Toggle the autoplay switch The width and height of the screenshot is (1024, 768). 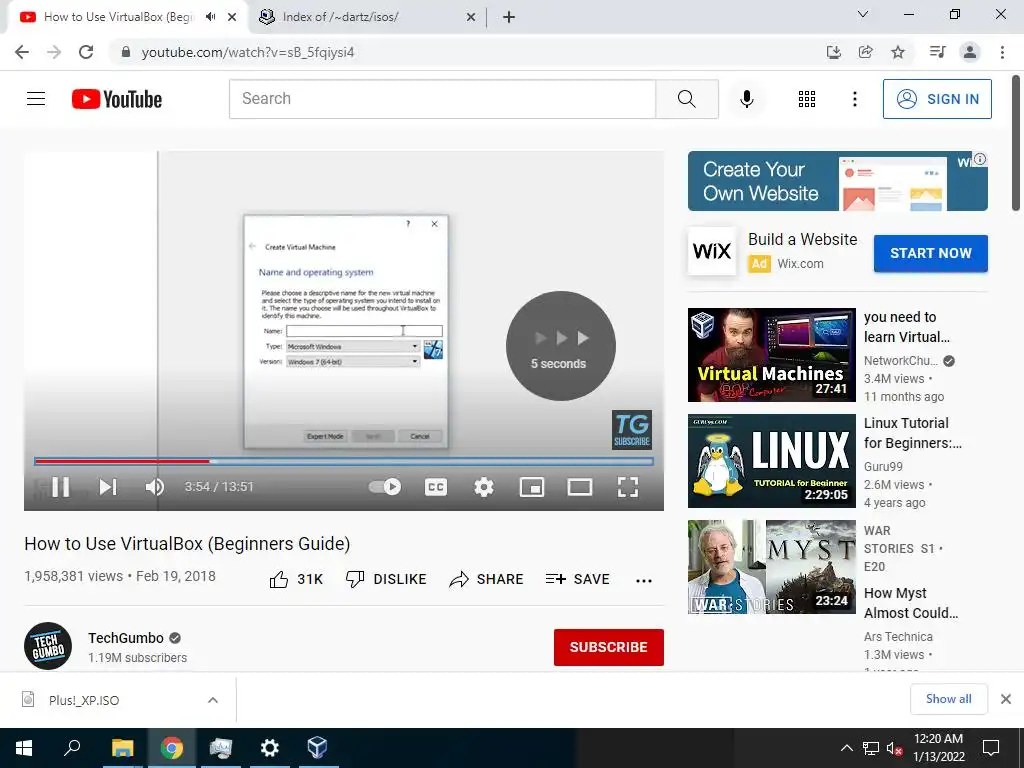385,487
